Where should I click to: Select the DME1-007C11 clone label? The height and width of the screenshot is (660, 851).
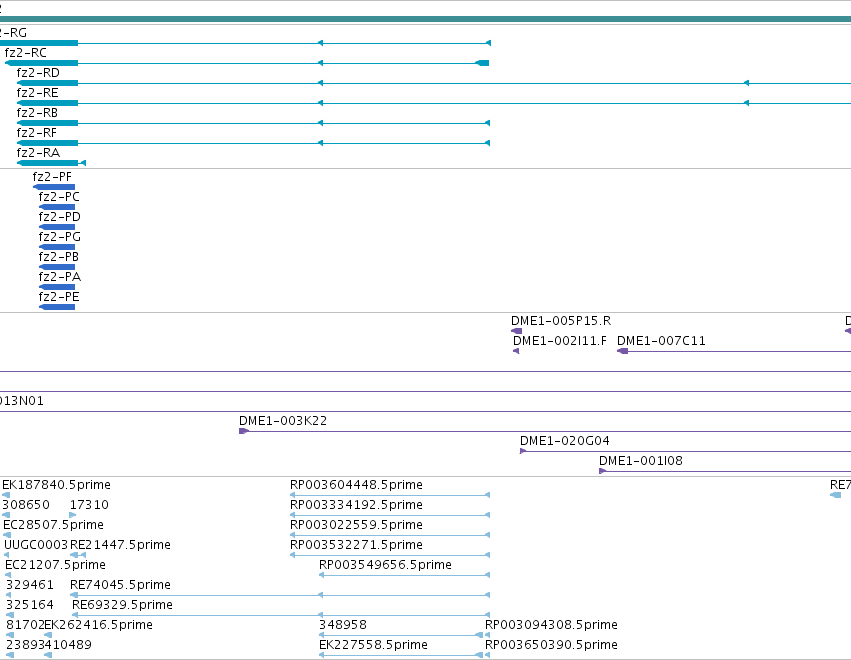point(661,341)
